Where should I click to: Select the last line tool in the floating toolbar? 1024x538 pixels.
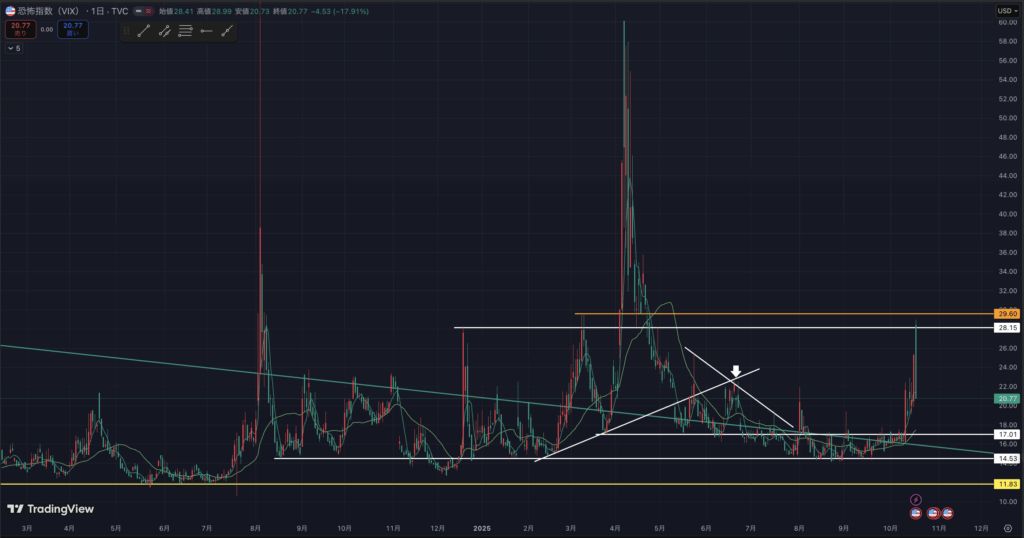click(227, 31)
